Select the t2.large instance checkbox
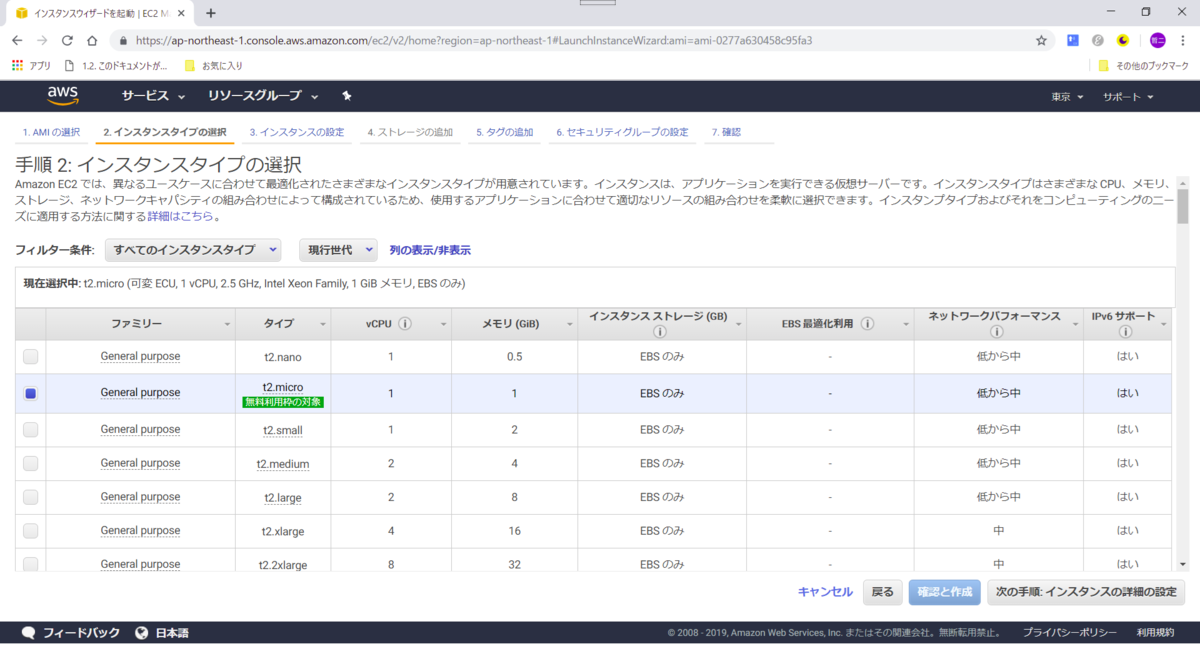This screenshot has width=1200, height=669. click(x=30, y=497)
